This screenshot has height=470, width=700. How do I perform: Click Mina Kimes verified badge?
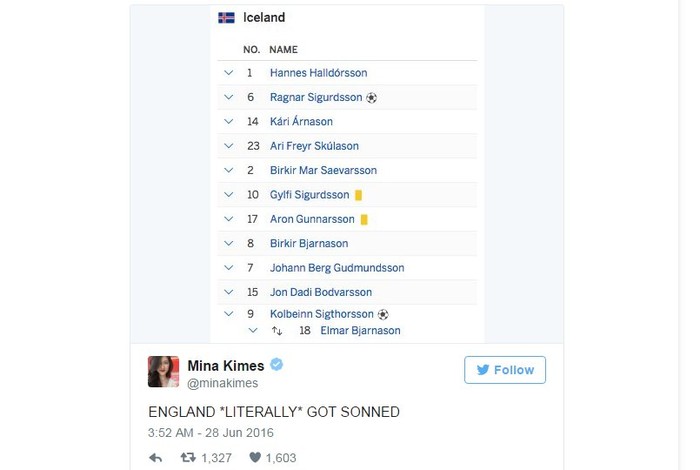click(276, 364)
